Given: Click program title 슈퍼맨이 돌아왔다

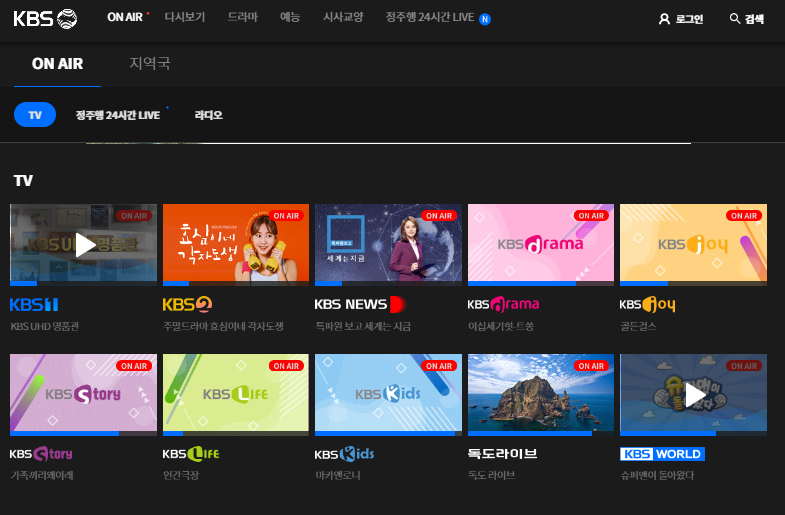Looking at the screenshot, I should pos(657,475).
